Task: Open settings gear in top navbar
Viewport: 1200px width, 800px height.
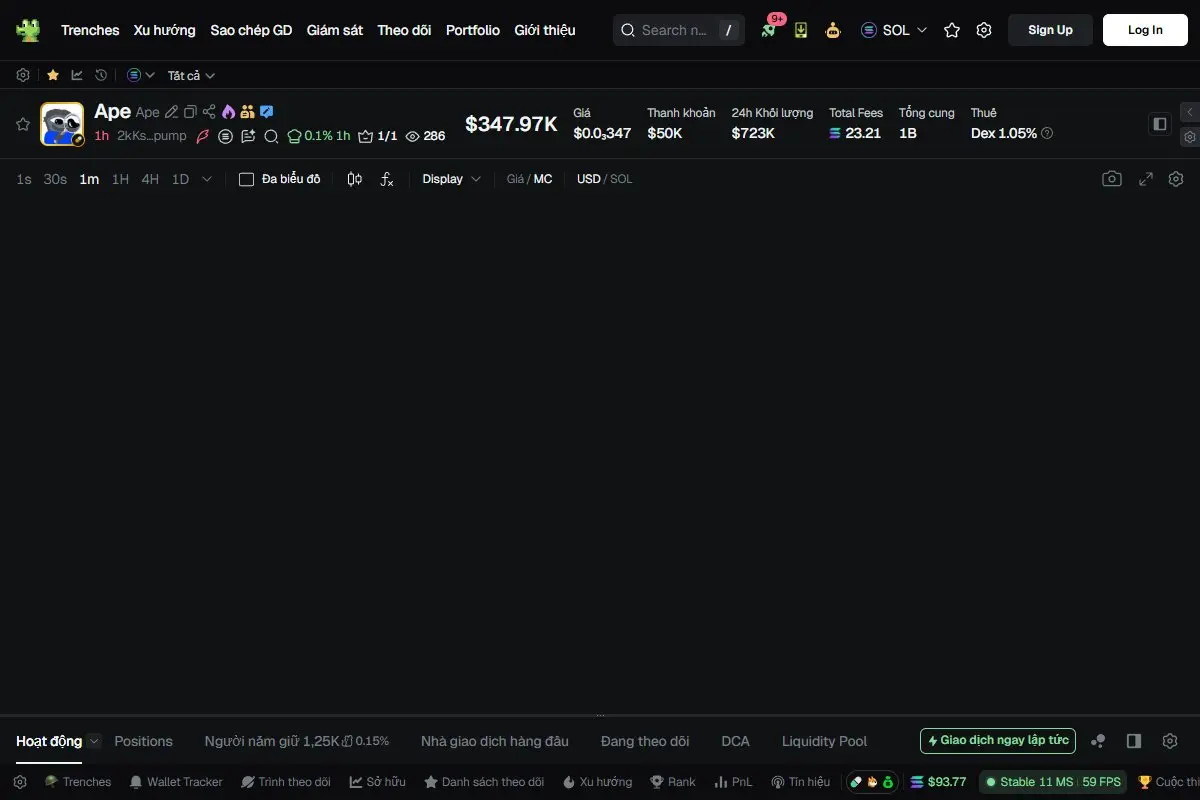Action: coord(984,30)
